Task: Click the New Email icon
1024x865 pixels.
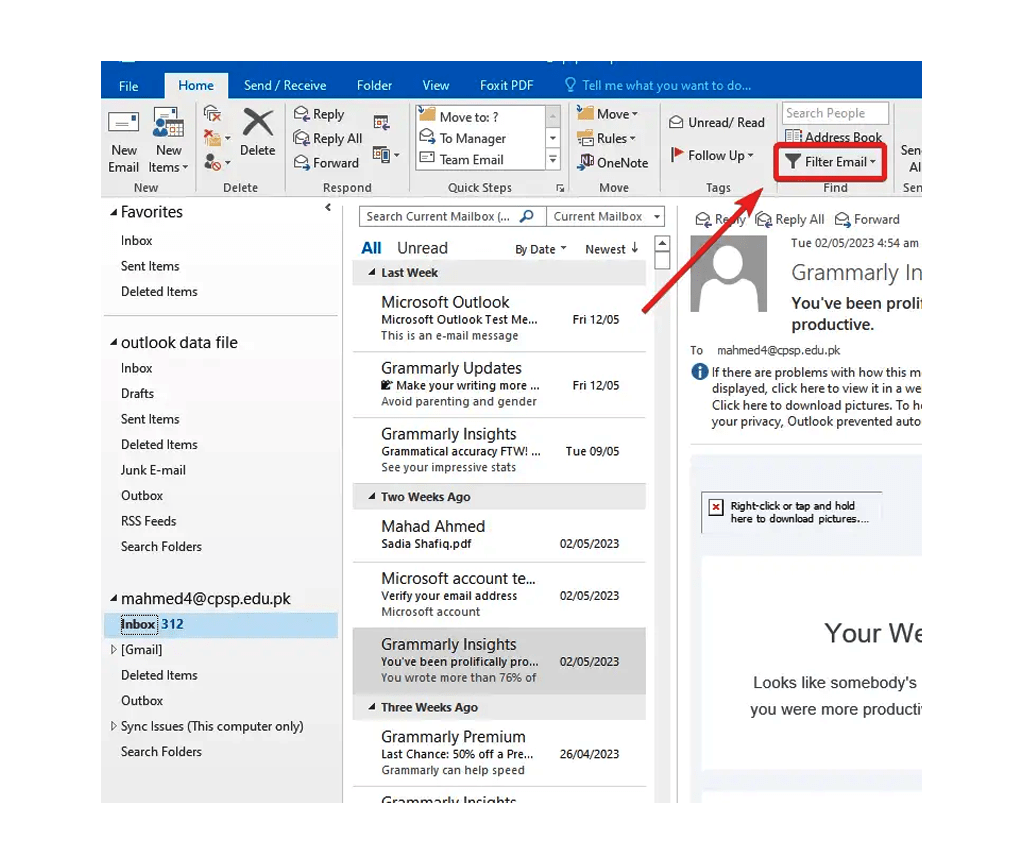Action: (123, 124)
